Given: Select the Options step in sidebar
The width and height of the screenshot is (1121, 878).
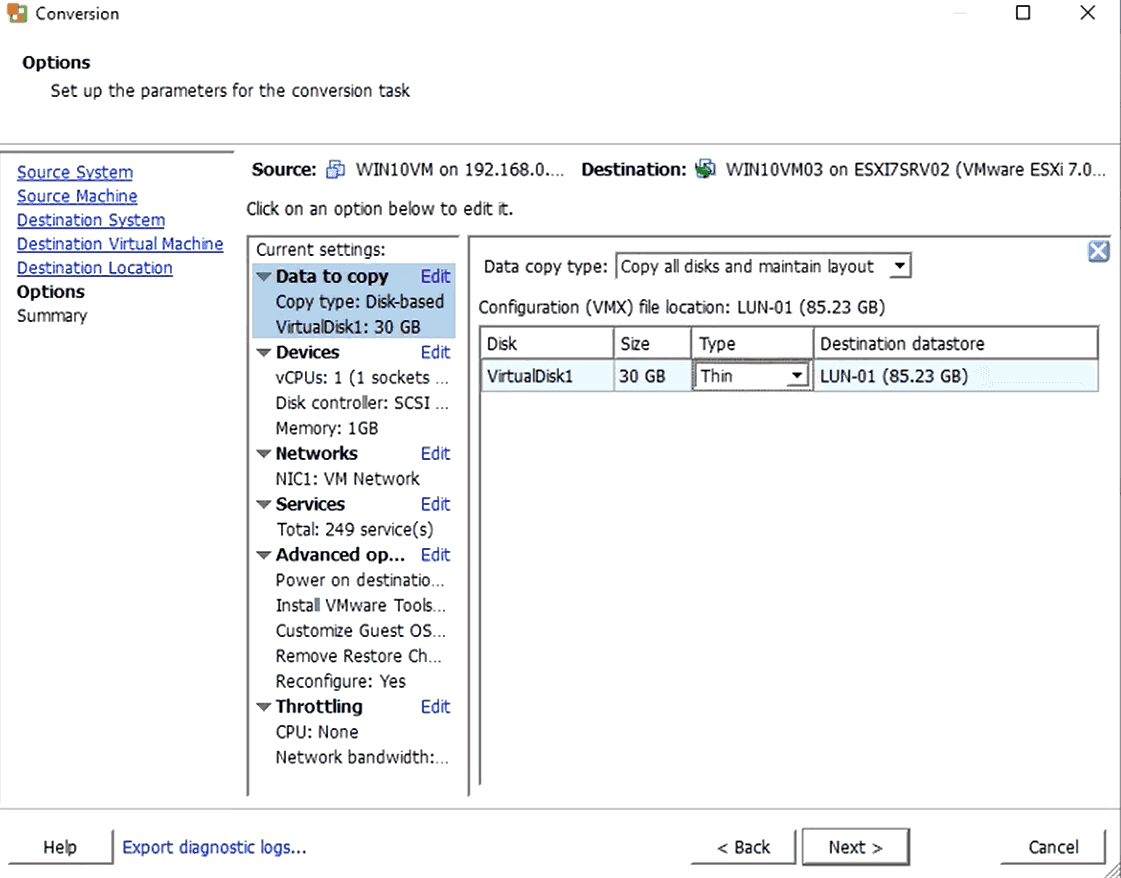Looking at the screenshot, I should (x=51, y=292).
